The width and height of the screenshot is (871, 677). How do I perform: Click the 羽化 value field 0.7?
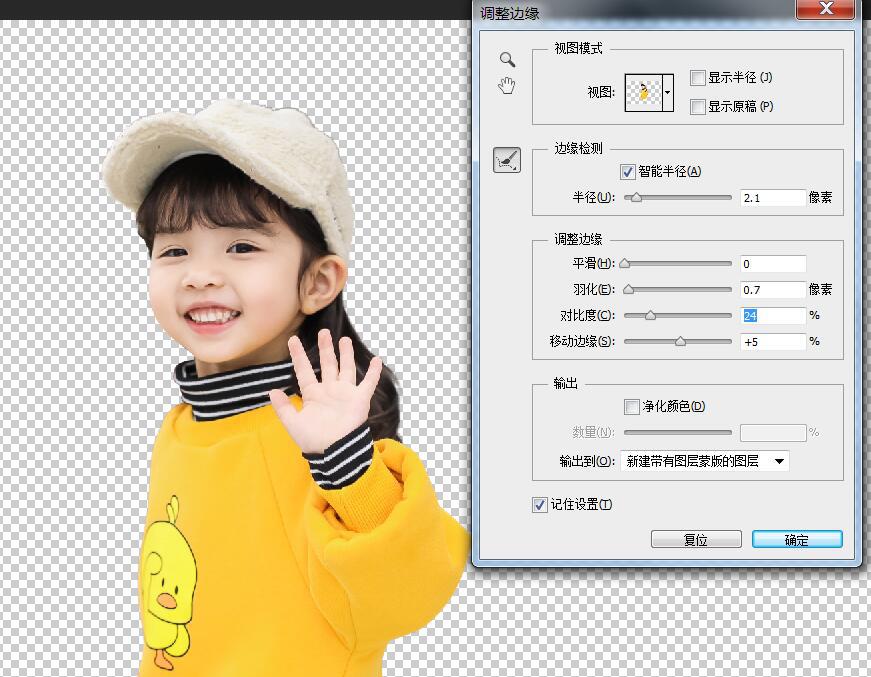pos(773,289)
